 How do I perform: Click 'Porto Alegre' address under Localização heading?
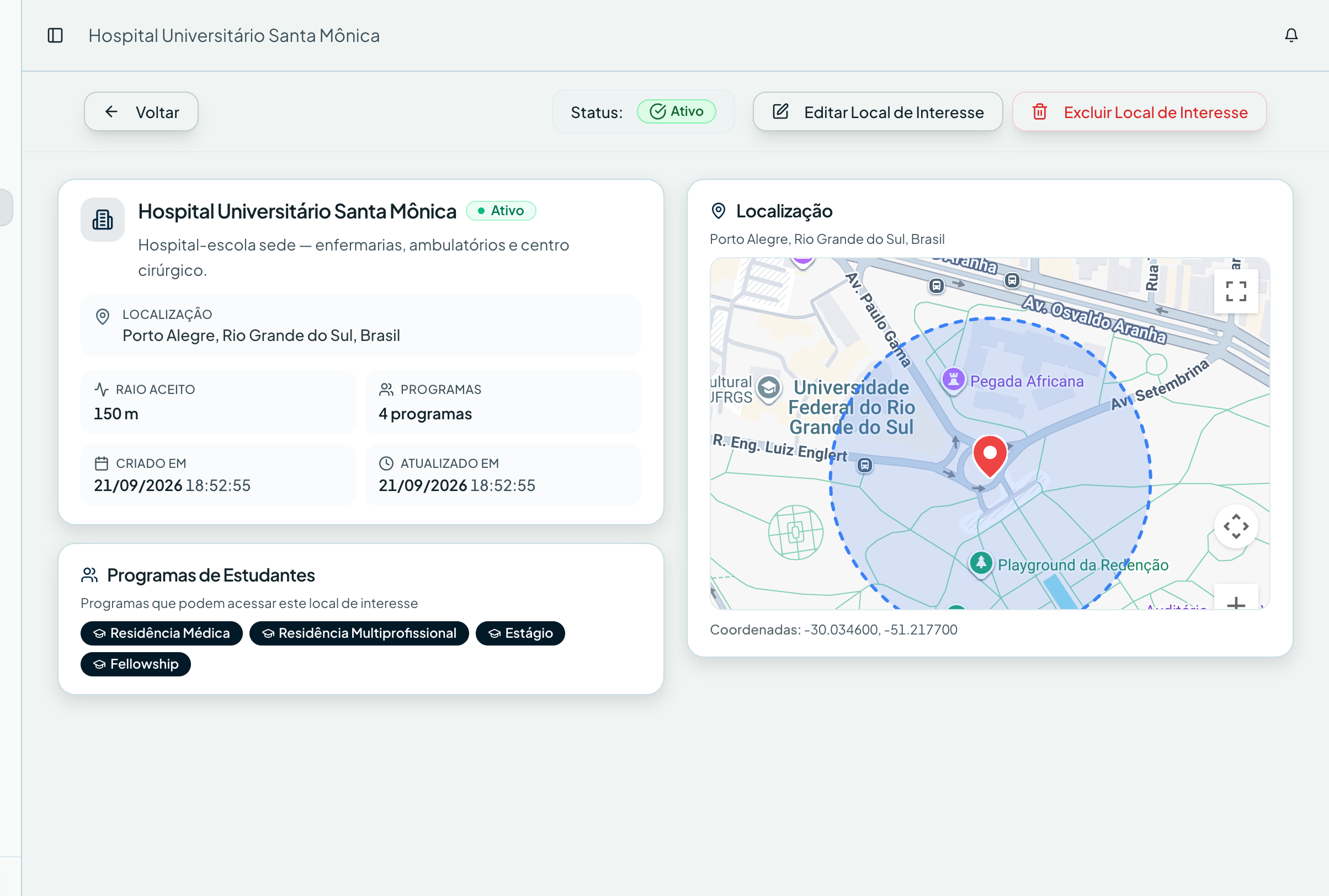tap(827, 239)
